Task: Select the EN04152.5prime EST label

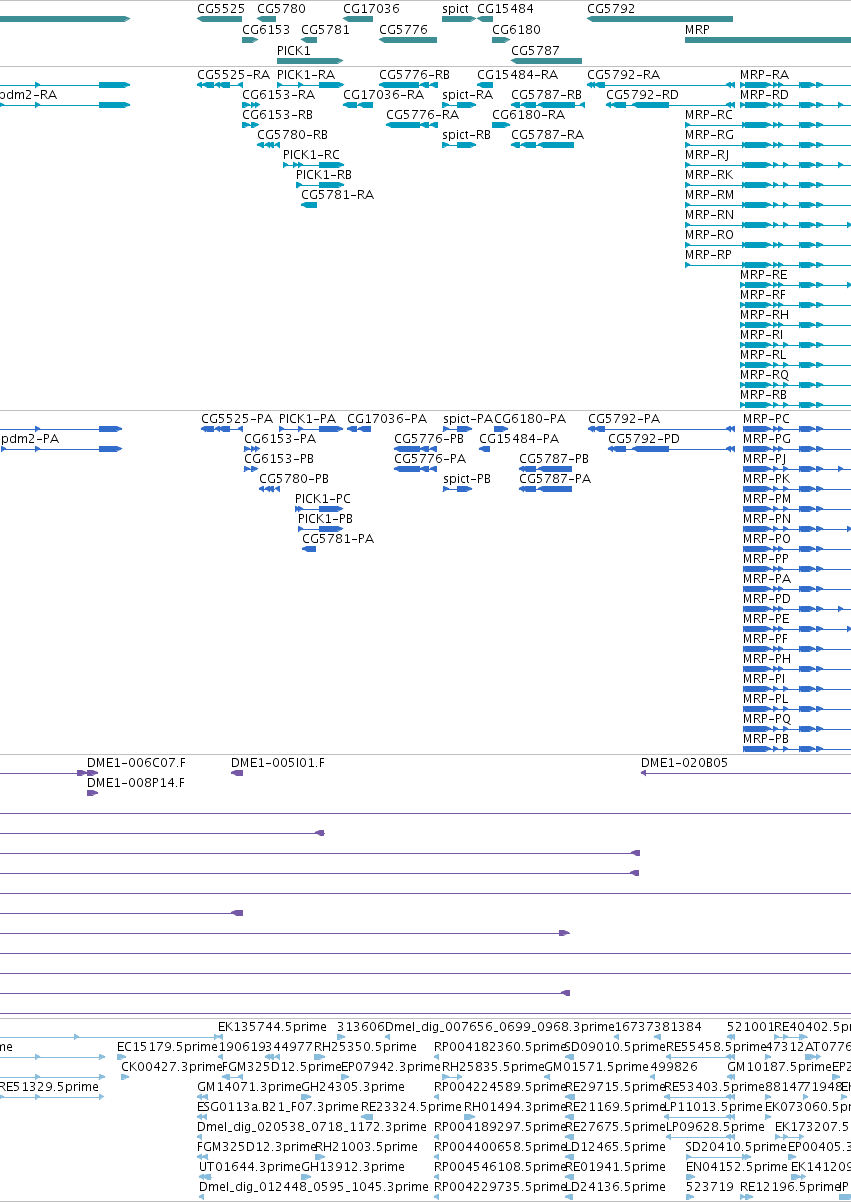Action: [x=737, y=1167]
